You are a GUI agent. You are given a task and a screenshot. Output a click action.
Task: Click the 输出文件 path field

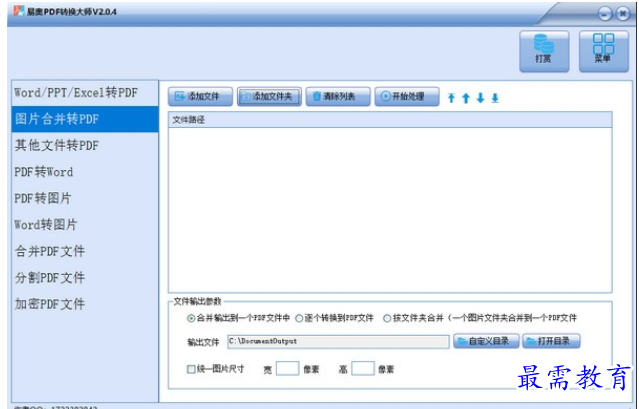338,341
